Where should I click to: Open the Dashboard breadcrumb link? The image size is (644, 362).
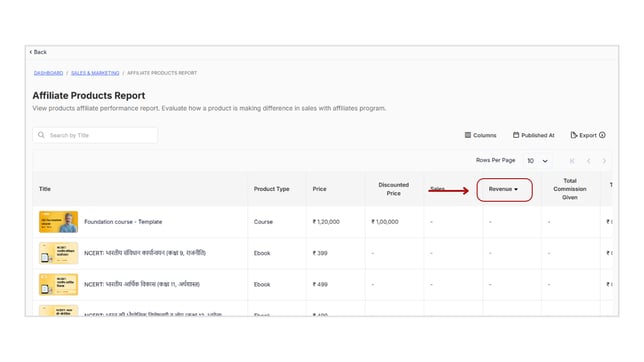tap(48, 73)
